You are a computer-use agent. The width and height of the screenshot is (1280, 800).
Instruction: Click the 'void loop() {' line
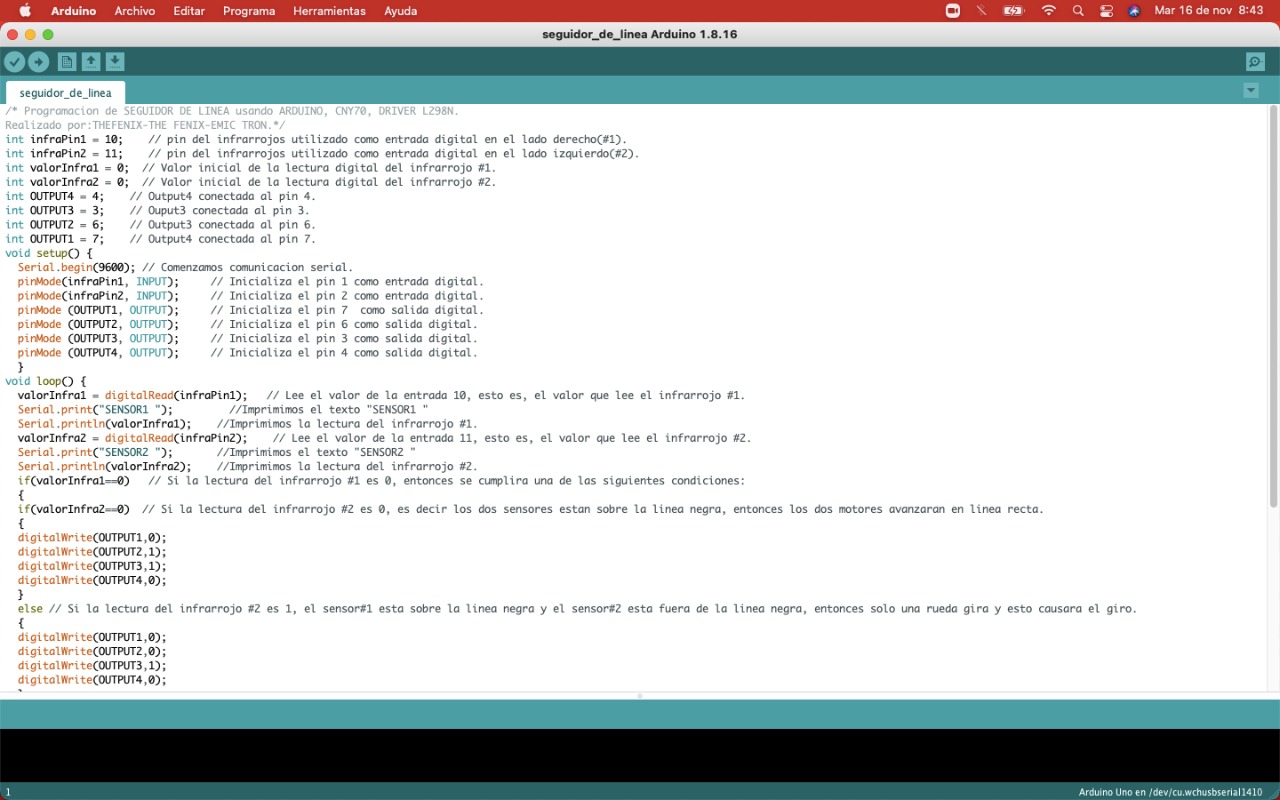pos(45,381)
